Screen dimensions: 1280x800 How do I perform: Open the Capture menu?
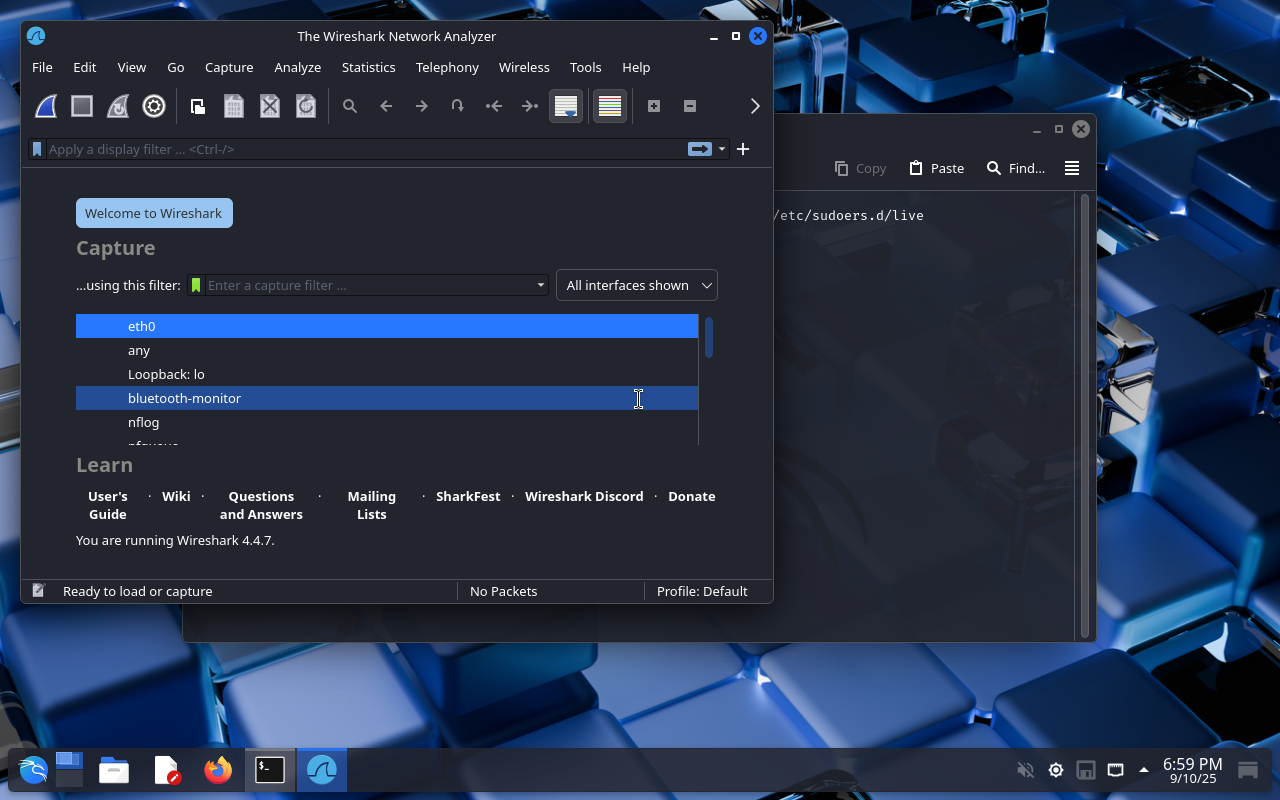point(229,67)
